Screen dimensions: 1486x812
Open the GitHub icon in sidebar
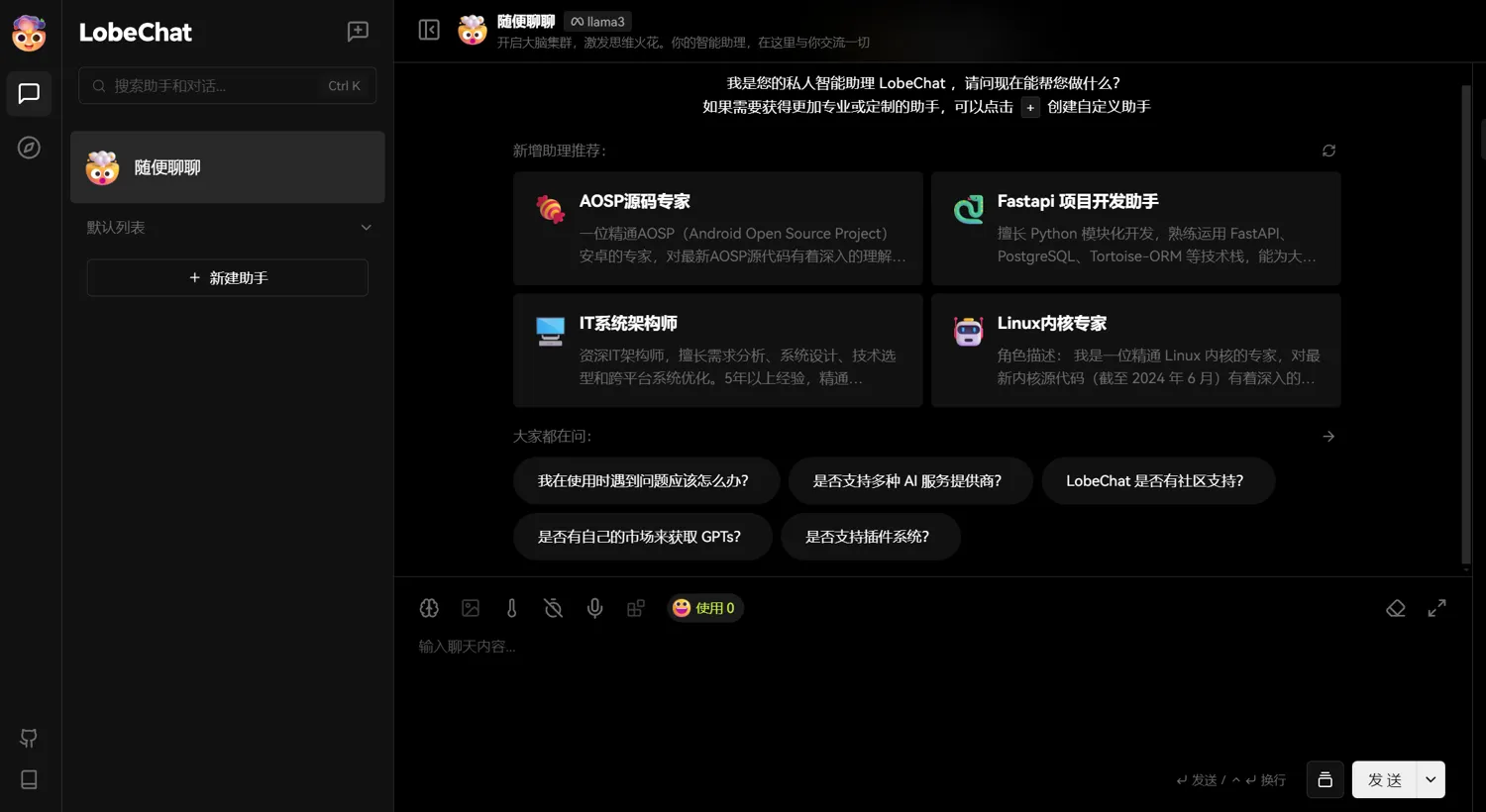point(29,738)
